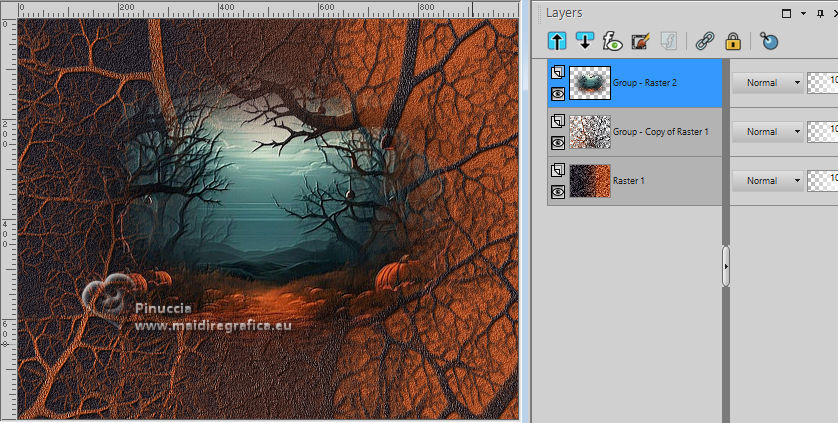The image size is (838, 423).
Task: Collapse the layers pane splitter arrow handle
Action: click(726, 266)
